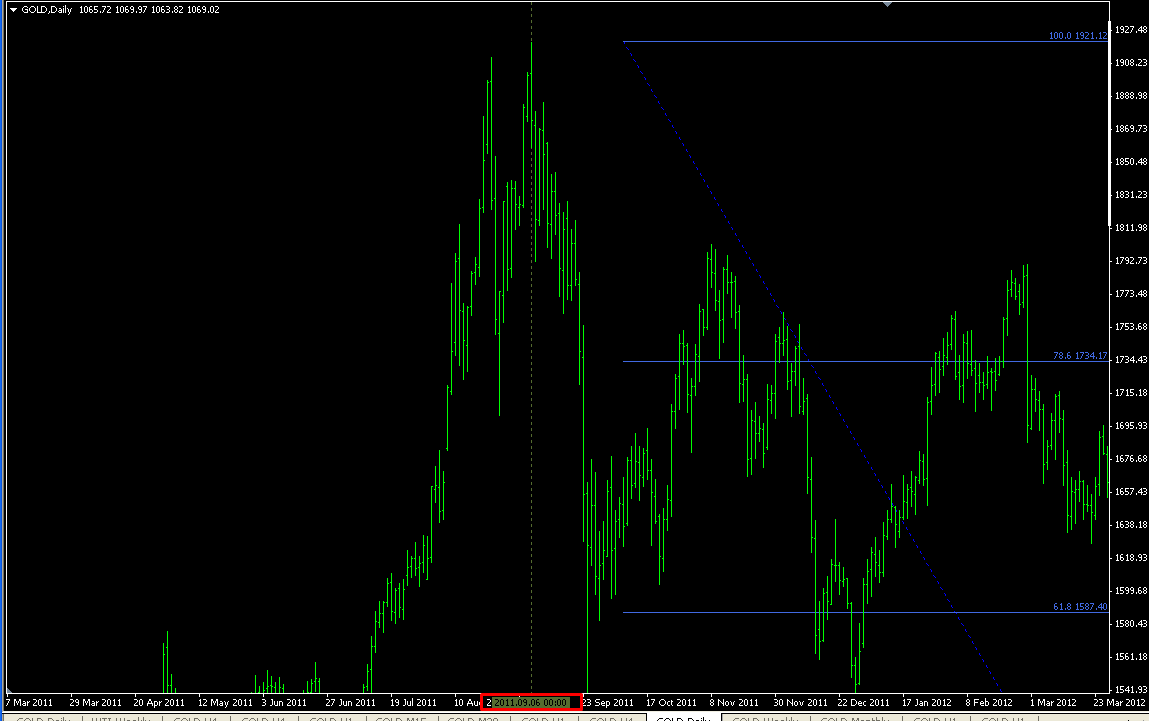The width and height of the screenshot is (1149, 721).
Task: Click the 1908.23 price on the price axis
Action: [1131, 63]
